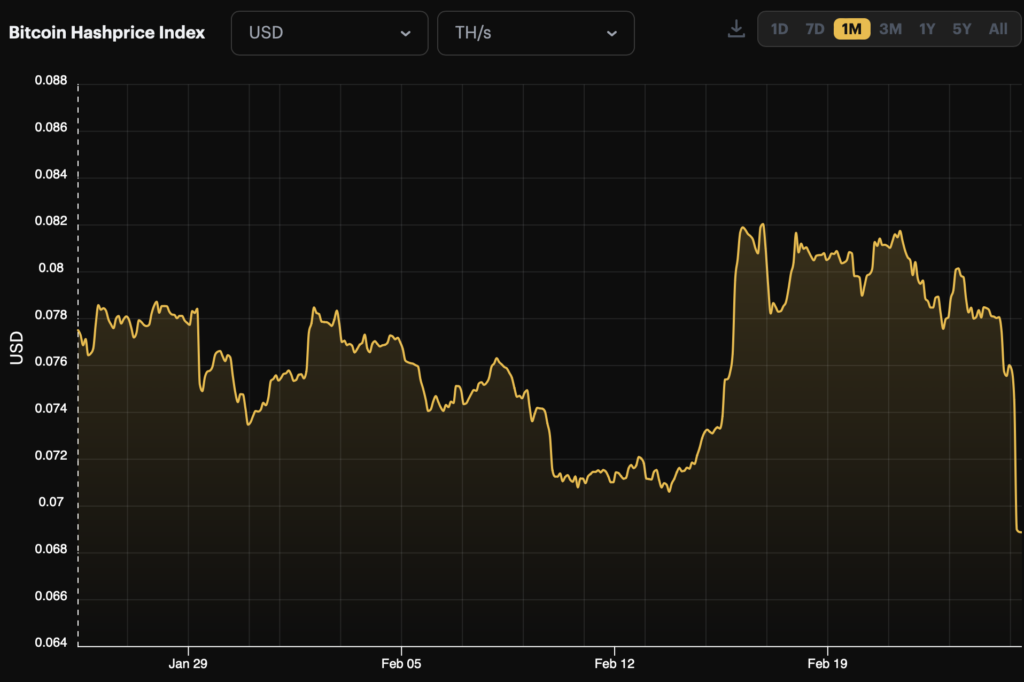The image size is (1024, 682).
Task: Switch the chart to 1Y range
Action: click(x=927, y=29)
